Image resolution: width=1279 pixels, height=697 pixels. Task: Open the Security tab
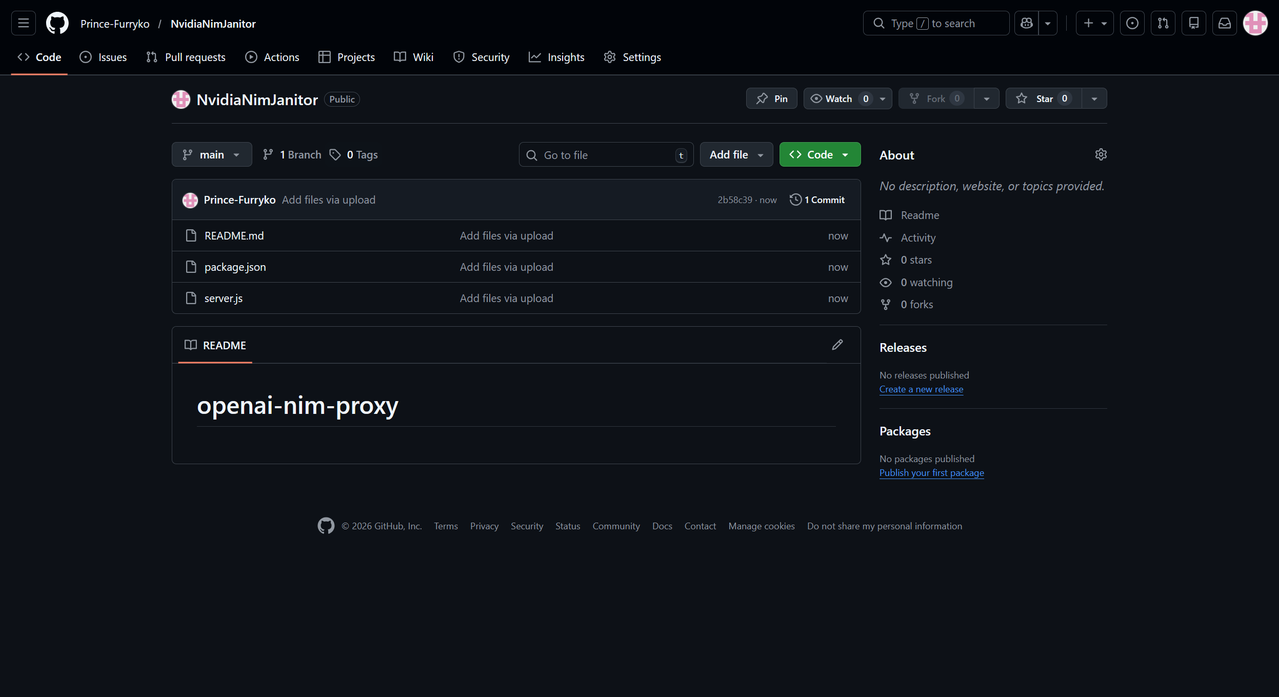point(481,57)
